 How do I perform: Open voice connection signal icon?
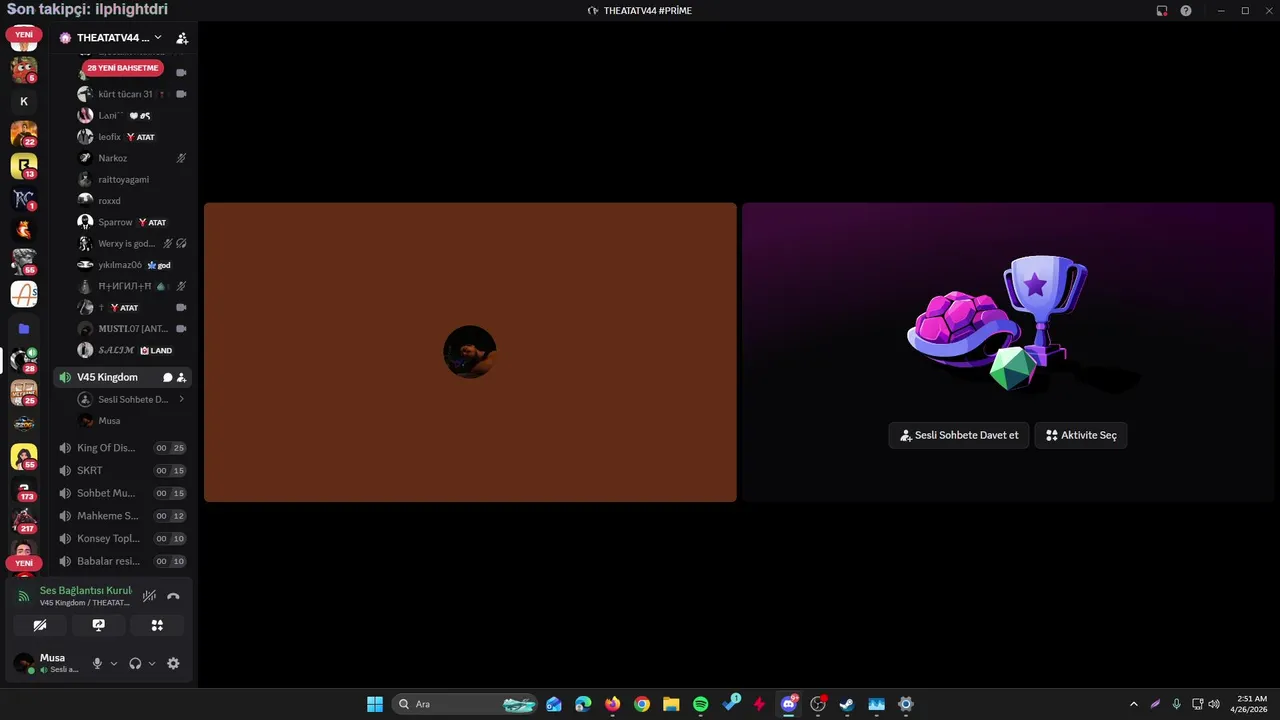pyautogui.click(x=24, y=596)
